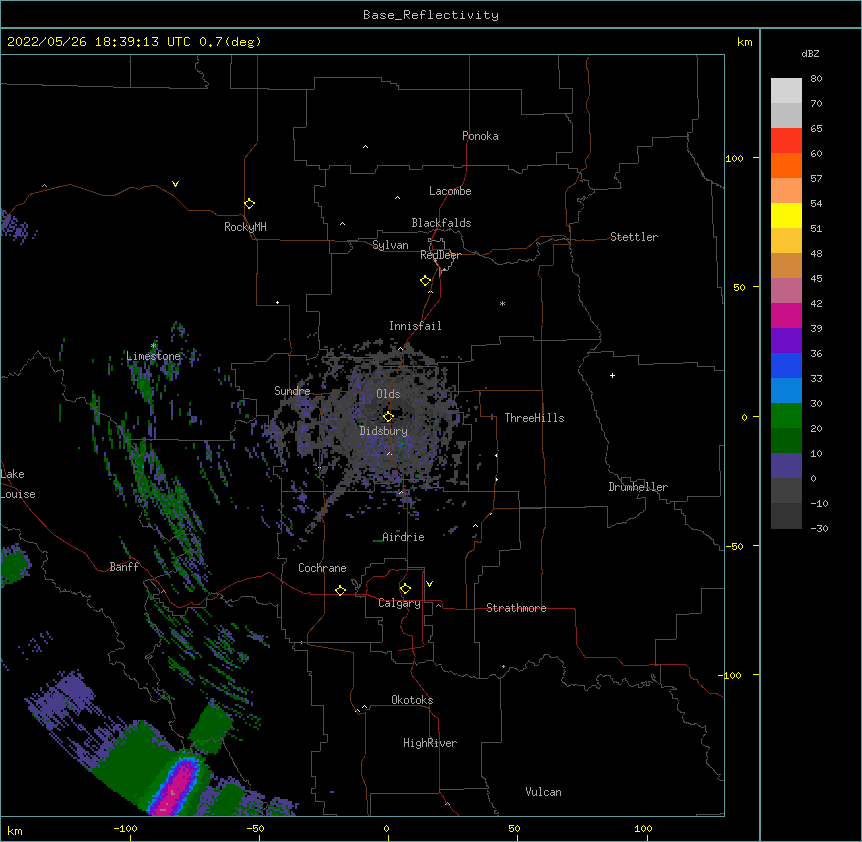Click the Didsbury town label

[384, 431]
